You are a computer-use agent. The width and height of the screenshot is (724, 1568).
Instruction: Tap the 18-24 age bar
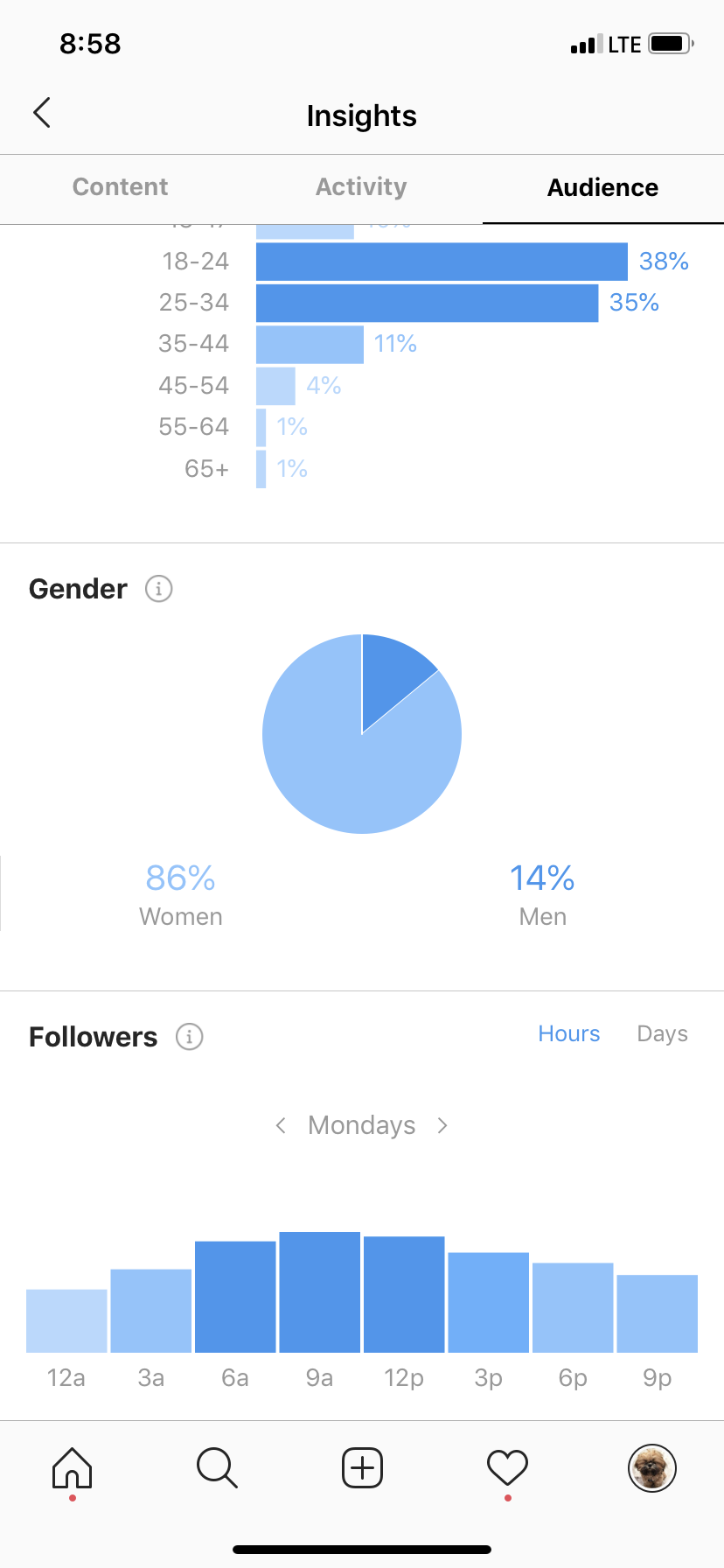[x=442, y=262]
